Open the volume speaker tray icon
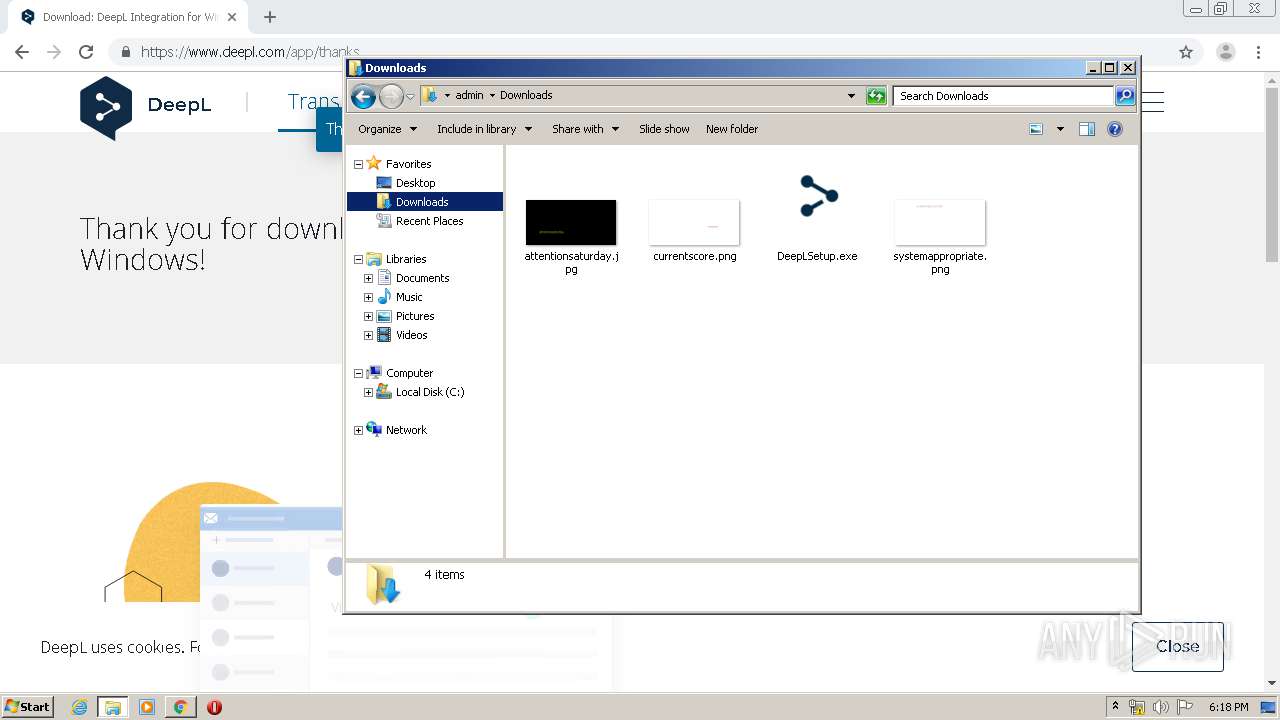 pos(1160,707)
